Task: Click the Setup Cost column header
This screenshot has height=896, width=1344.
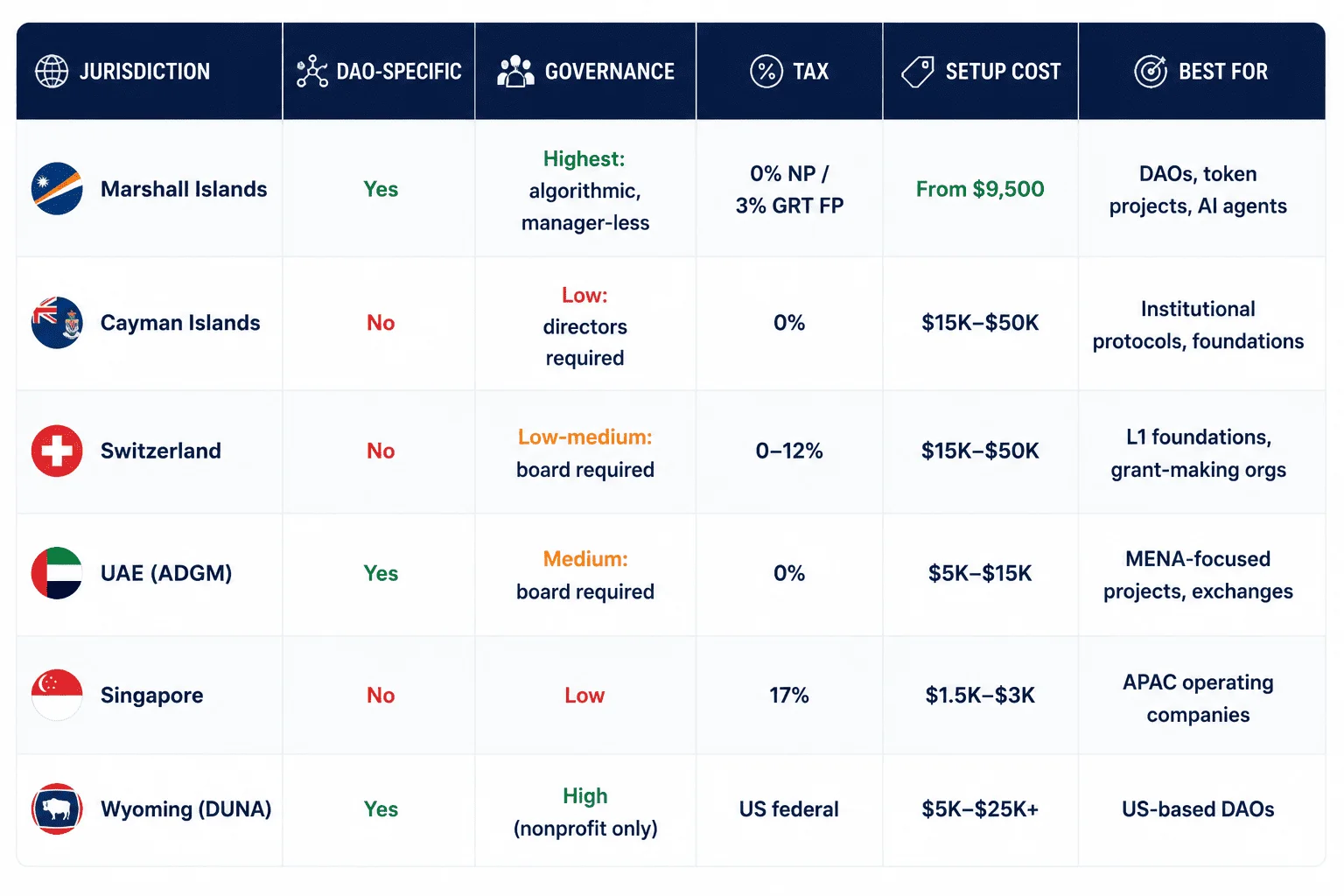Action: point(980,71)
